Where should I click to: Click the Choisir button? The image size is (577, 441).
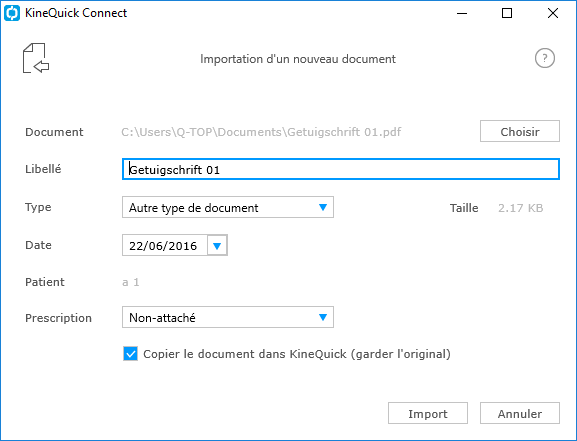coord(520,131)
